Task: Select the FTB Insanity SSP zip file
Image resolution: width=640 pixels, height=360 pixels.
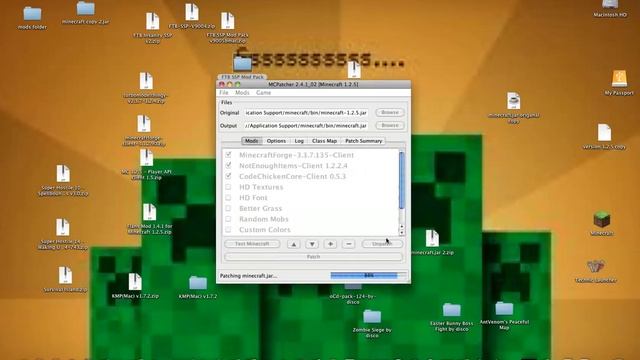Action: 153,21
